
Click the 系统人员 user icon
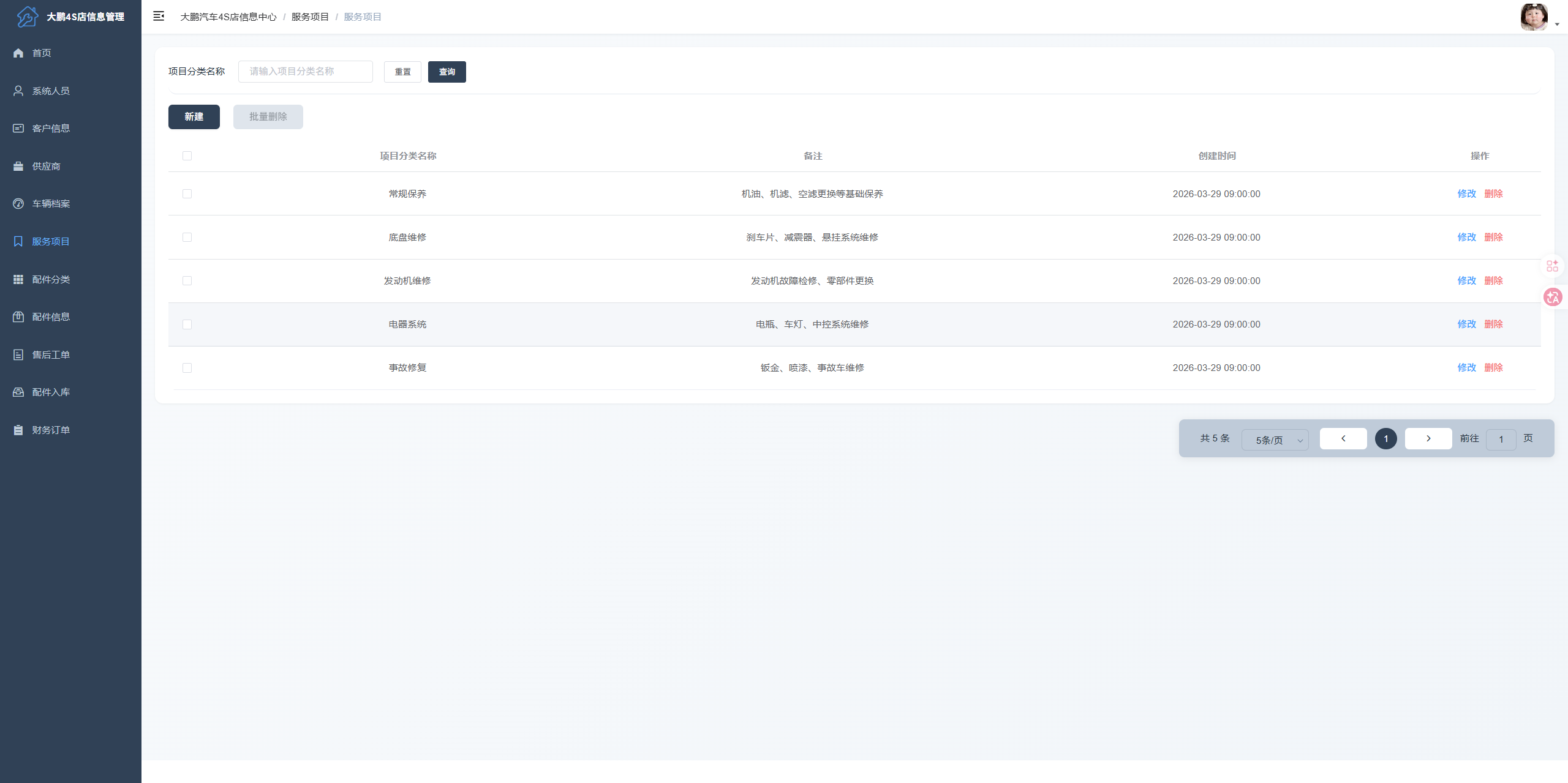[18, 91]
